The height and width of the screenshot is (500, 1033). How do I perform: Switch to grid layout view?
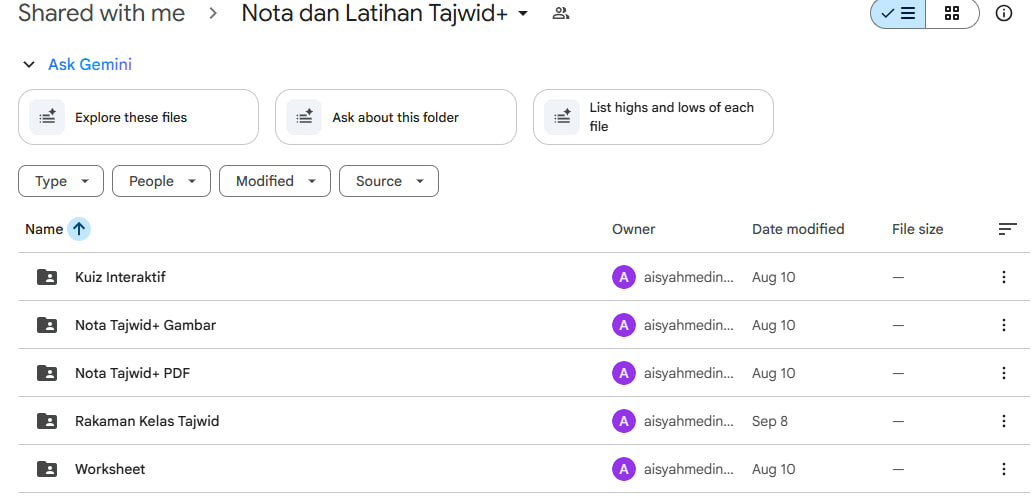coord(952,14)
